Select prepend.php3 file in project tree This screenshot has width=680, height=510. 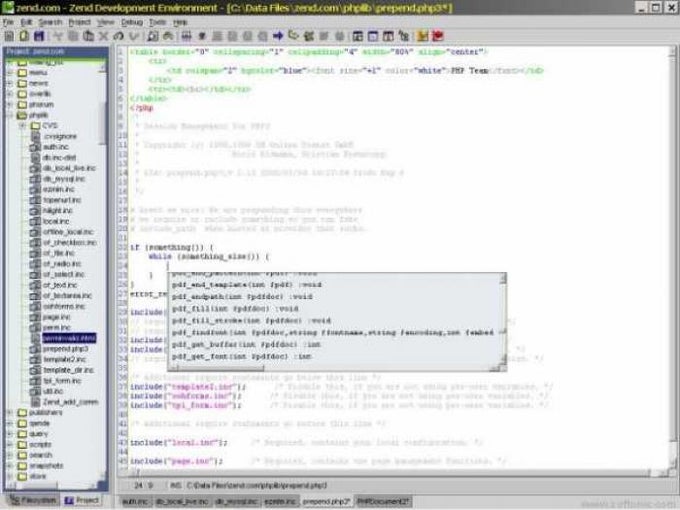tap(65, 349)
